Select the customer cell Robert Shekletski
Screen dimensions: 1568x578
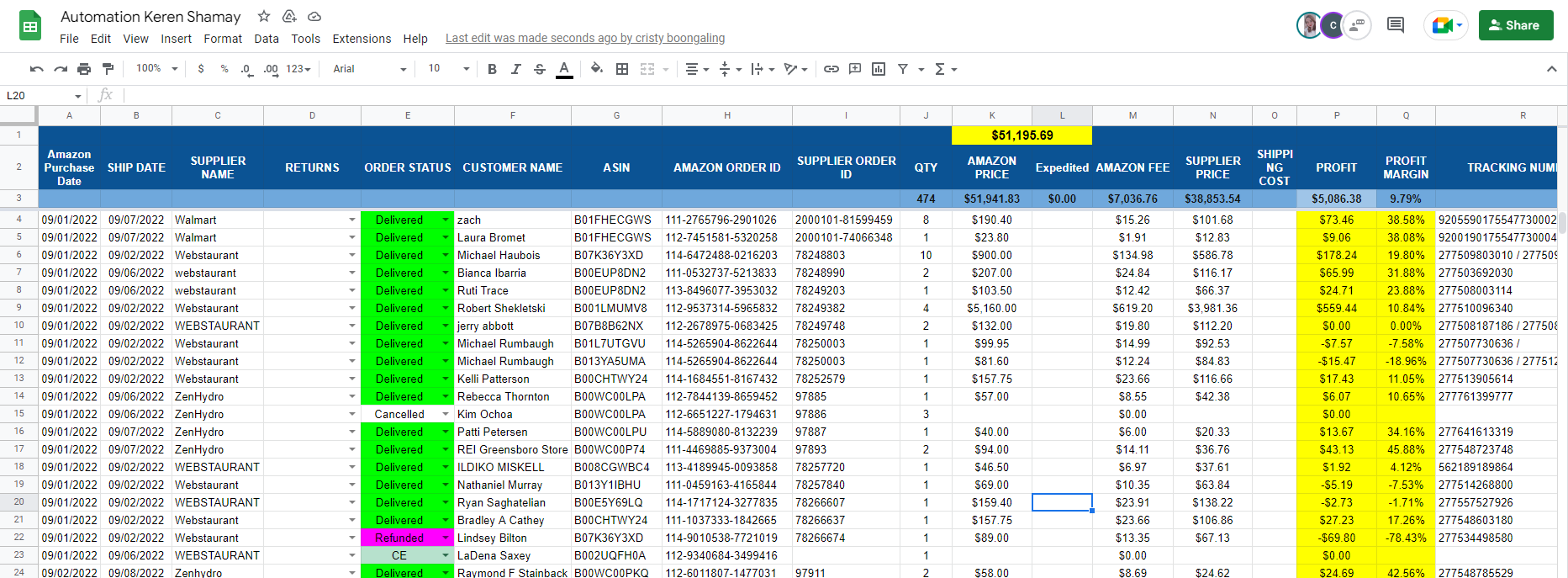(x=513, y=308)
